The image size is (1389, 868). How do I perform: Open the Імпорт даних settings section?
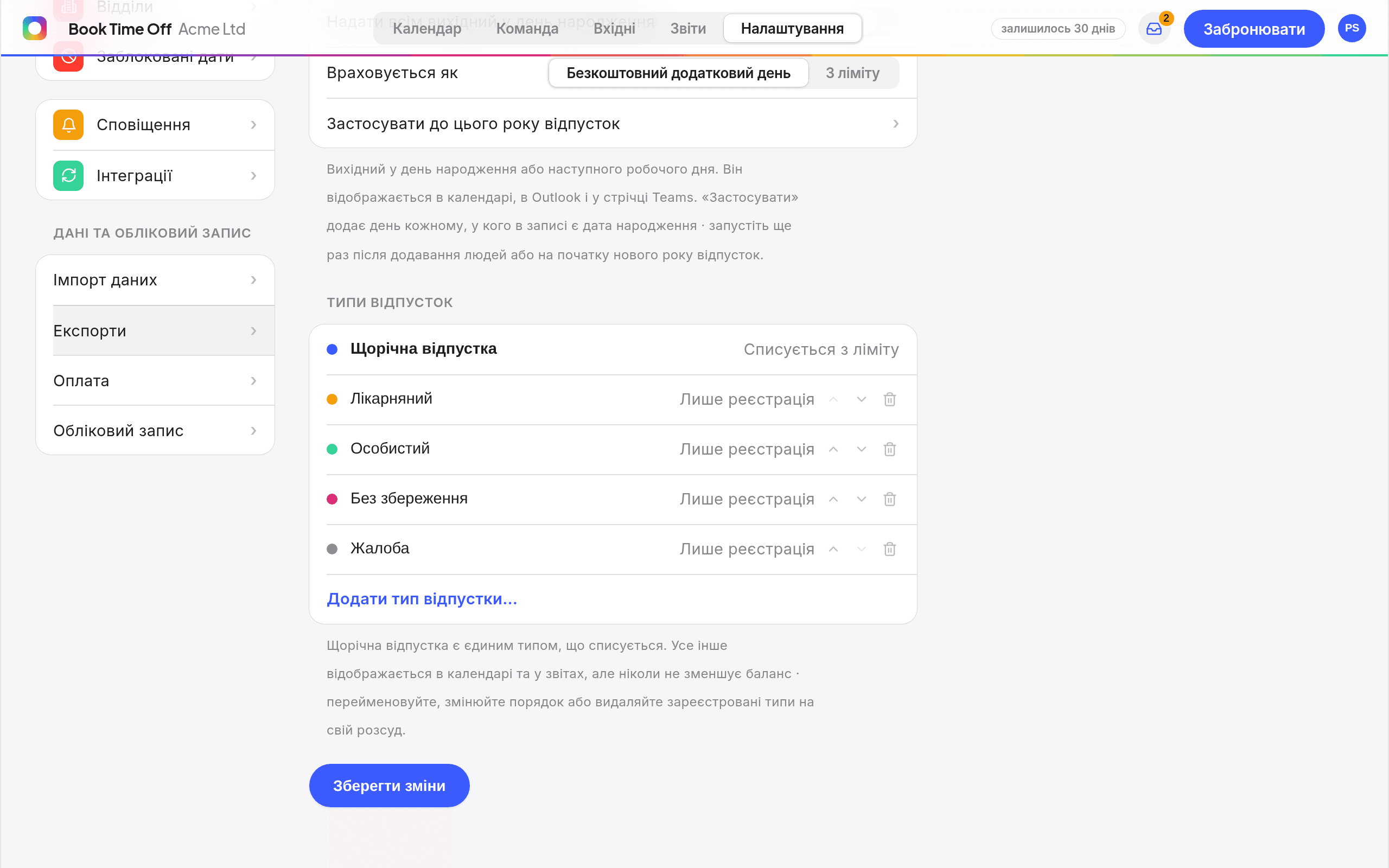(x=155, y=279)
